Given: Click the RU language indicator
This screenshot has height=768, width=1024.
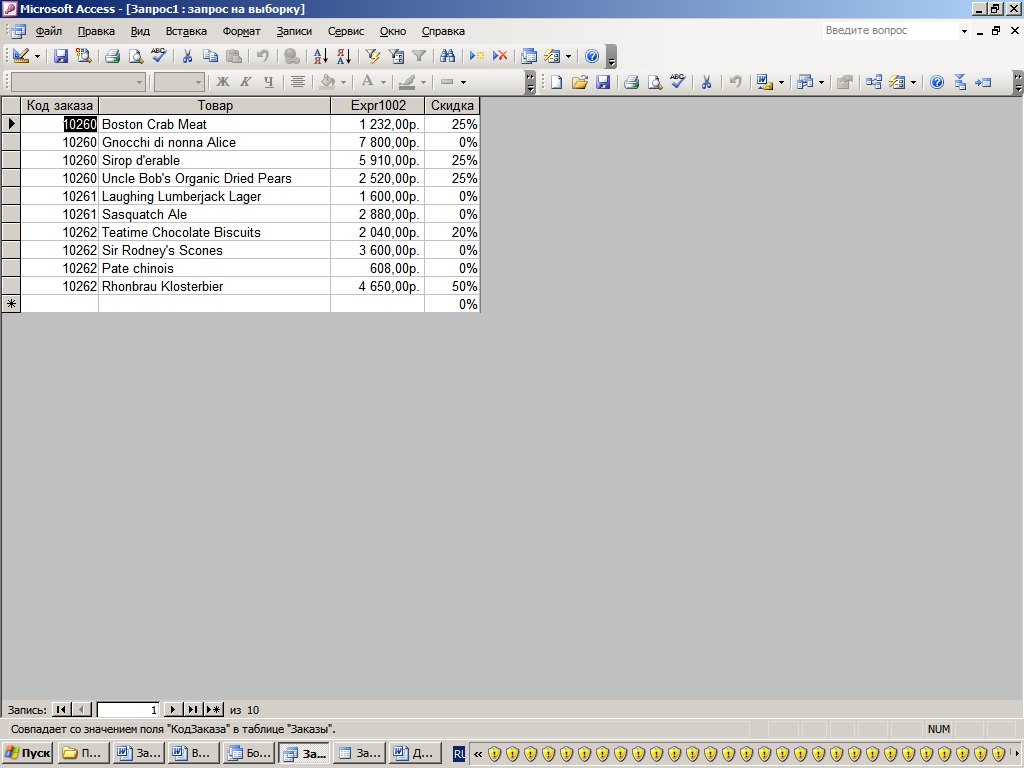Looking at the screenshot, I should pyautogui.click(x=459, y=754).
